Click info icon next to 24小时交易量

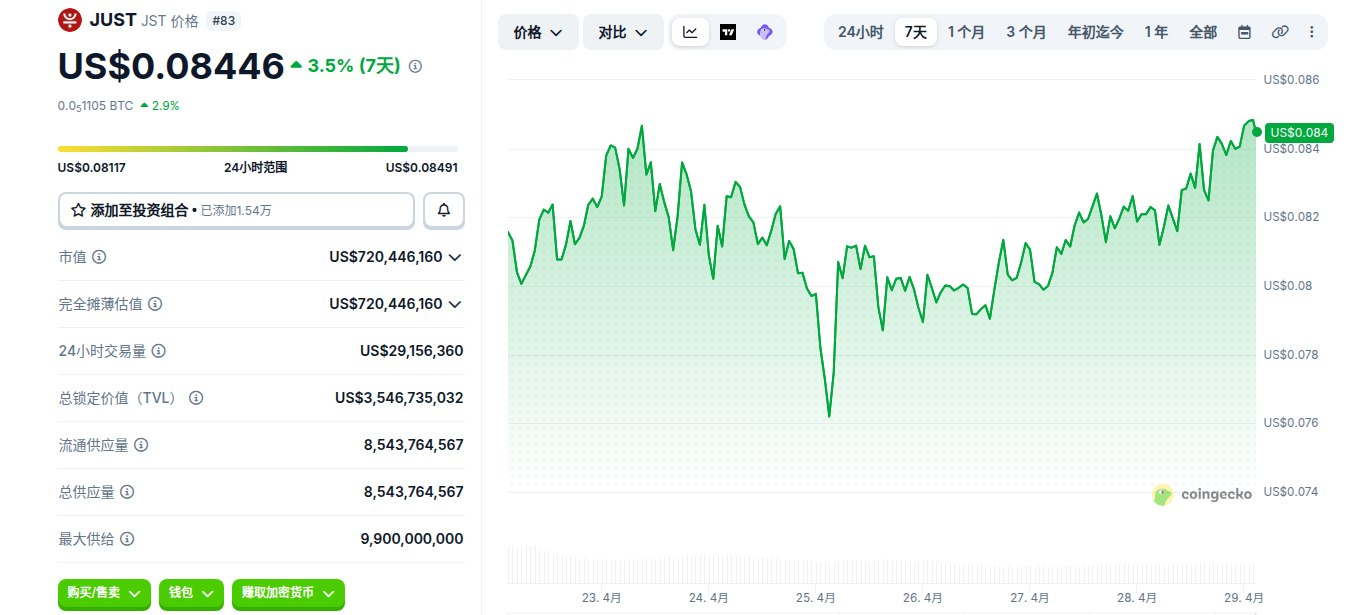tap(158, 351)
